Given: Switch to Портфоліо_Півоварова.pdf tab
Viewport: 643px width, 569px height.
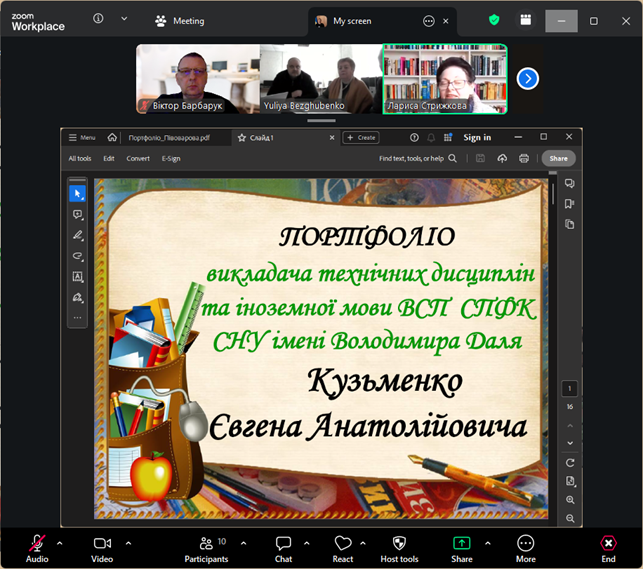Looking at the screenshot, I should (x=169, y=138).
